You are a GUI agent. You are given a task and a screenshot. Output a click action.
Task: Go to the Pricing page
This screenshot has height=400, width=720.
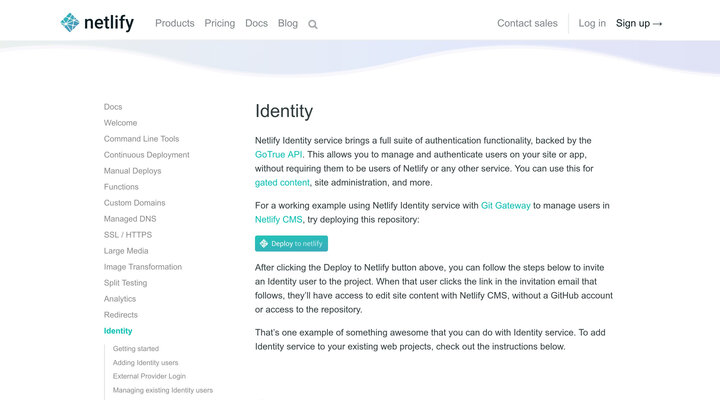coord(219,23)
